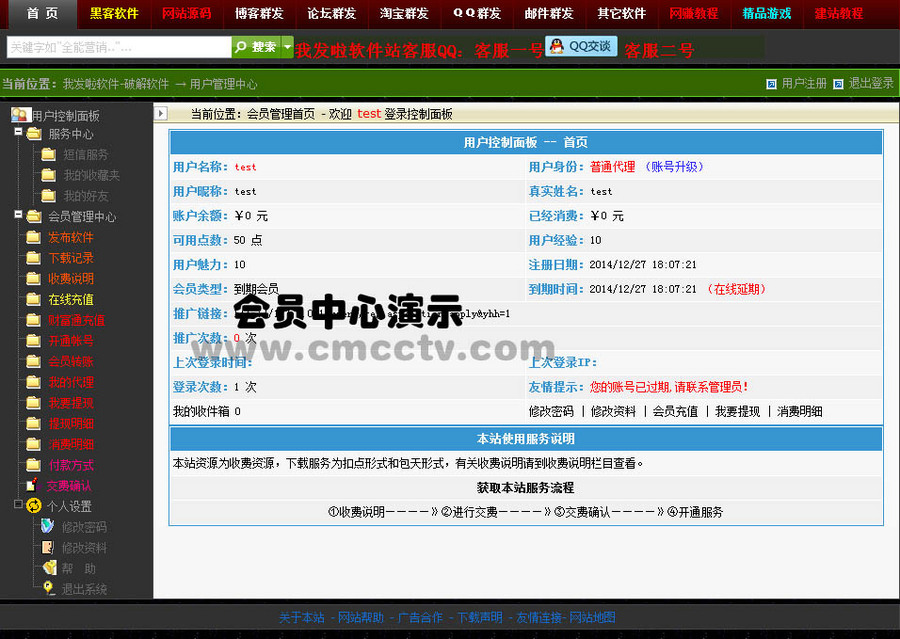Open 下载记录 in sidebar
Screen dimensions: 900x639
[71, 258]
